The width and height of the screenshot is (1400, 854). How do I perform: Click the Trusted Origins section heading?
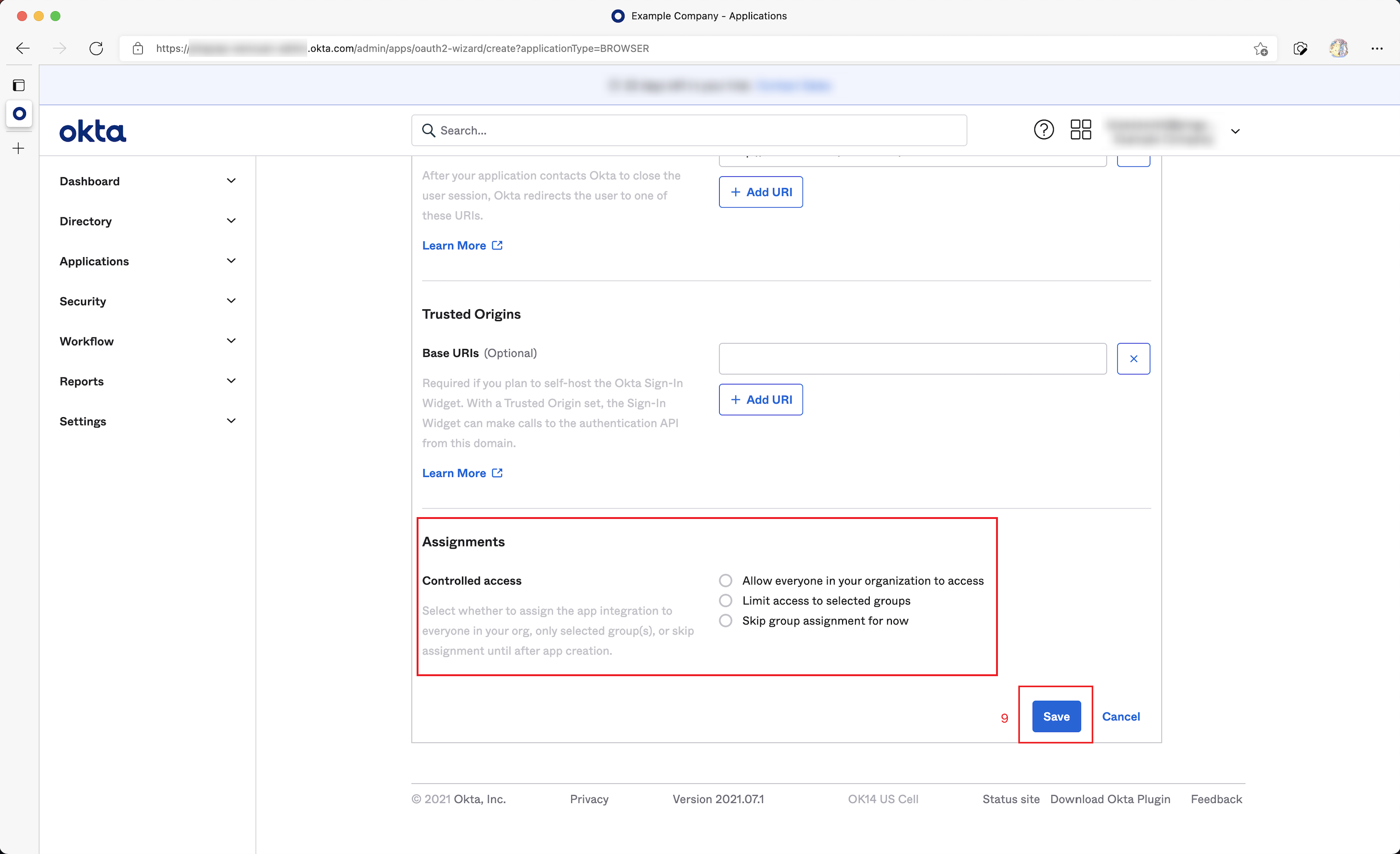click(x=471, y=314)
